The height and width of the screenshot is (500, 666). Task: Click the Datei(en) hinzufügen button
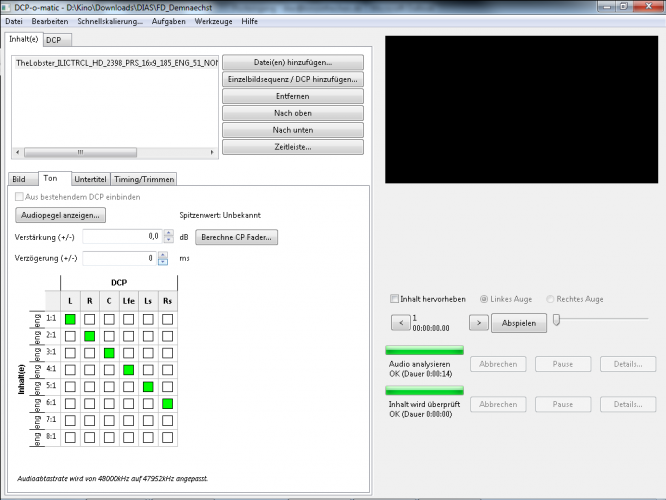[292, 62]
